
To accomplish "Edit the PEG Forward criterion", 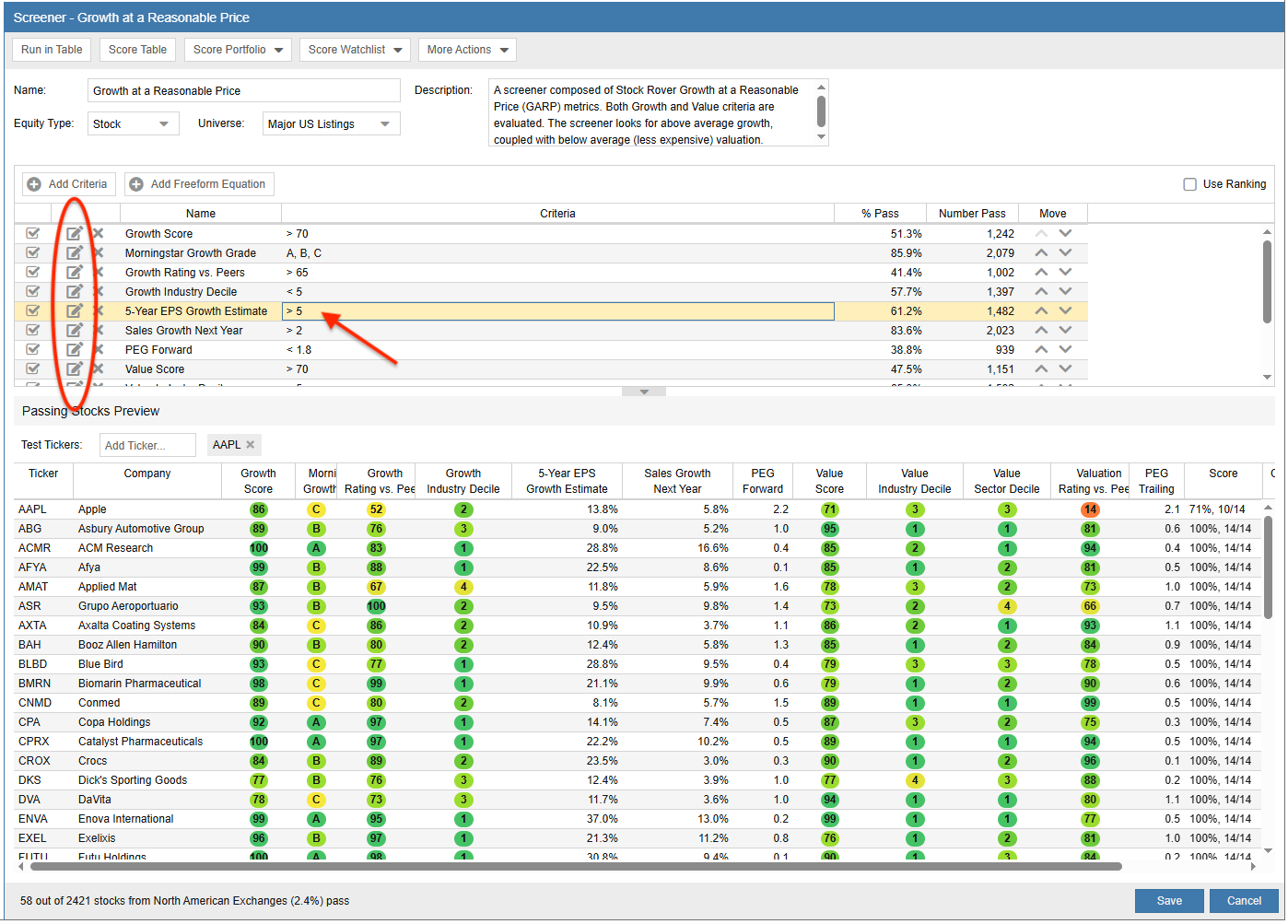I will click(75, 350).
